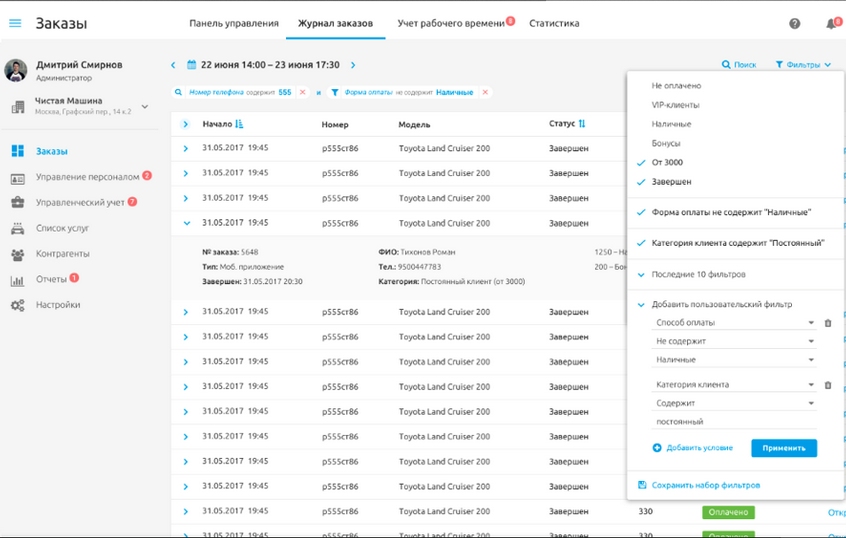Click the building icon beside Чистая Машина
Viewport: 846px width, 538px height.
[18, 107]
